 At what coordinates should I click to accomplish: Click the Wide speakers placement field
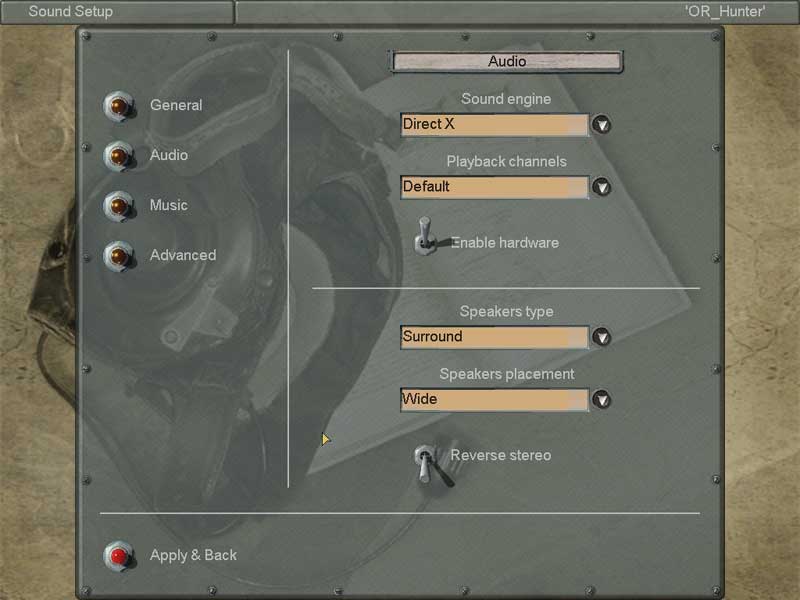(x=494, y=400)
